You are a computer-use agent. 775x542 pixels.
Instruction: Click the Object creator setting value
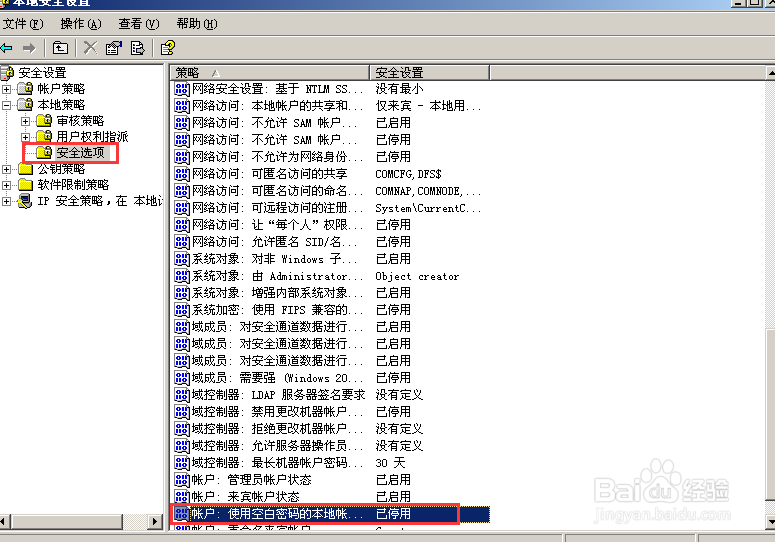(417, 276)
